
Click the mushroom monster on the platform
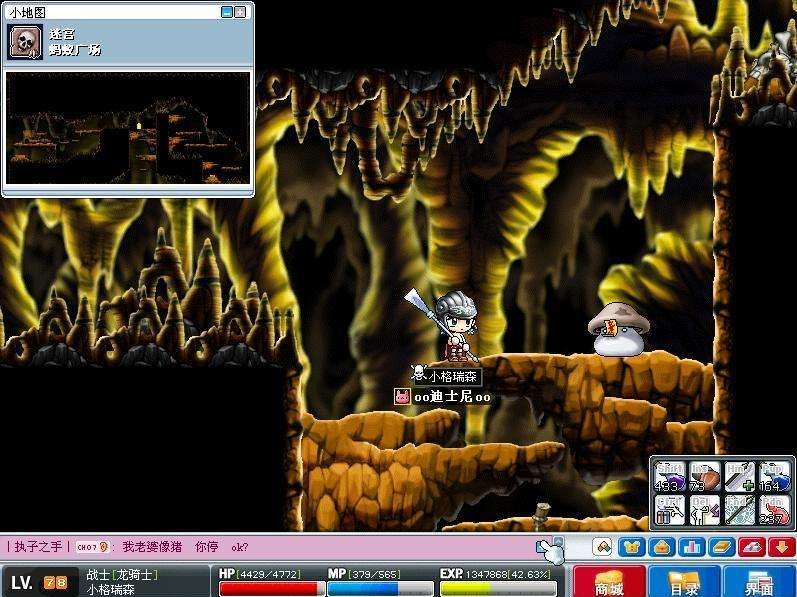coord(619,329)
